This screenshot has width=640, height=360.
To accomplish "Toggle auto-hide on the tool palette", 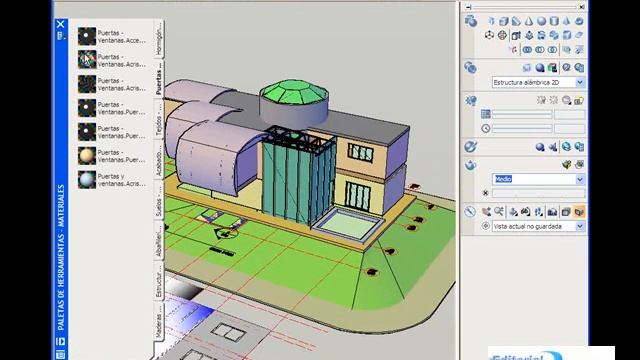I will [60, 341].
